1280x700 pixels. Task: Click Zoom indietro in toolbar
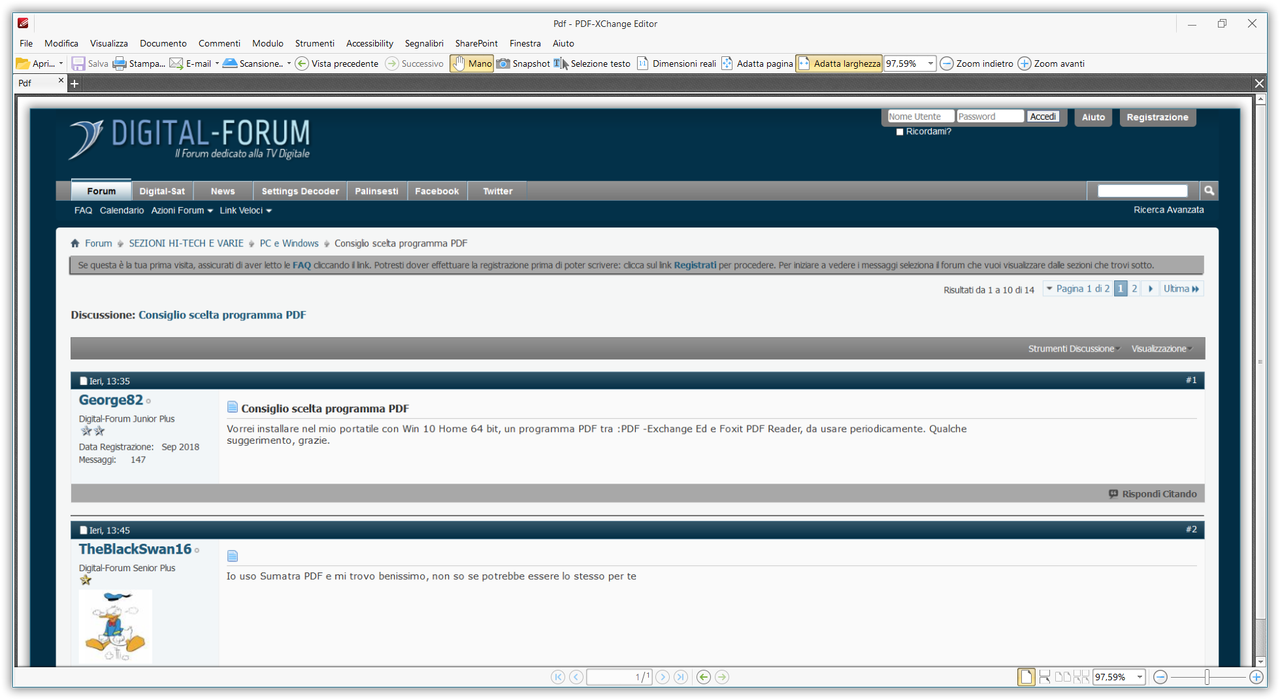(x=976, y=63)
